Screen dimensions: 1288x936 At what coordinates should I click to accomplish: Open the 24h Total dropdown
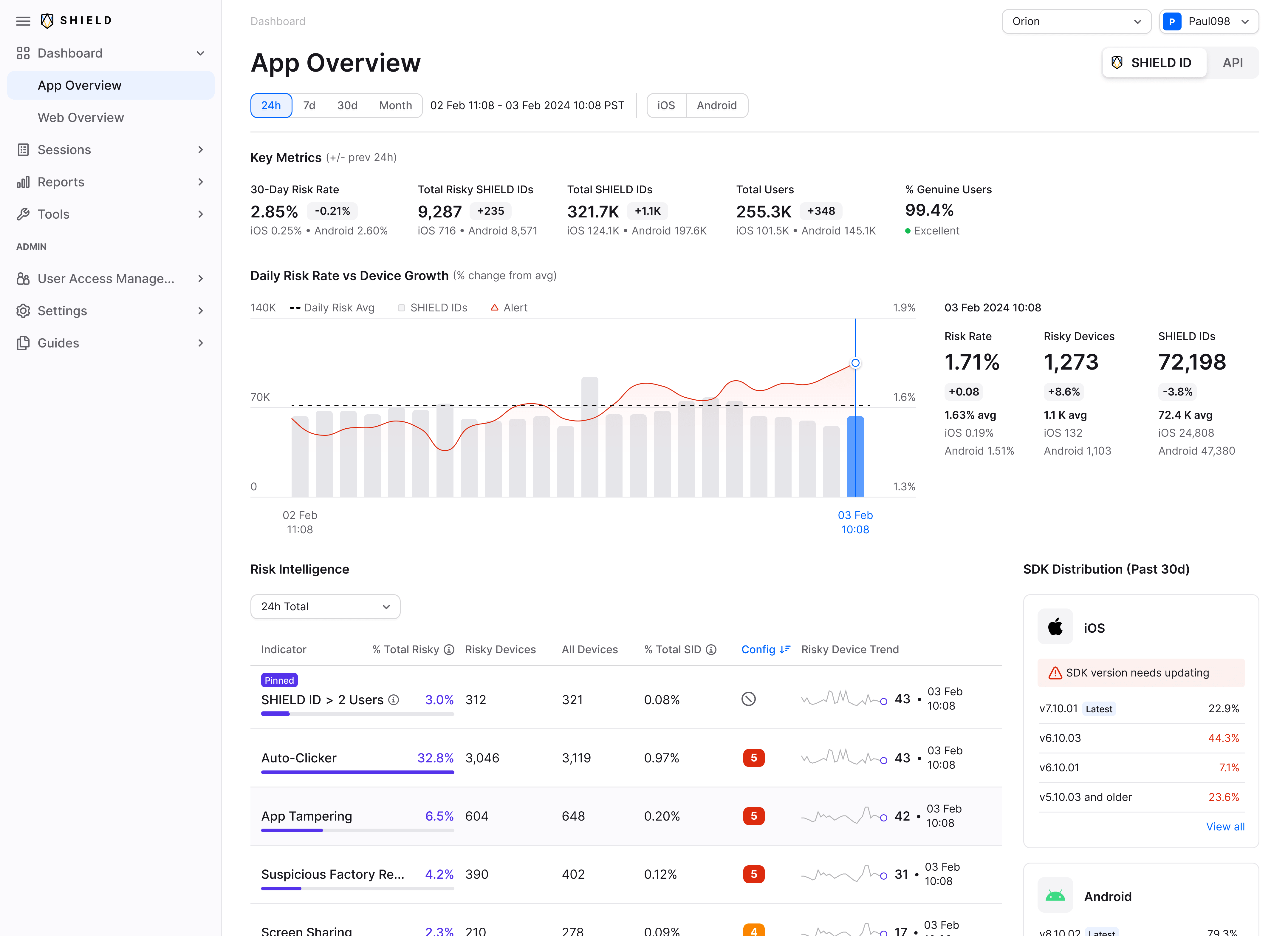(x=325, y=607)
